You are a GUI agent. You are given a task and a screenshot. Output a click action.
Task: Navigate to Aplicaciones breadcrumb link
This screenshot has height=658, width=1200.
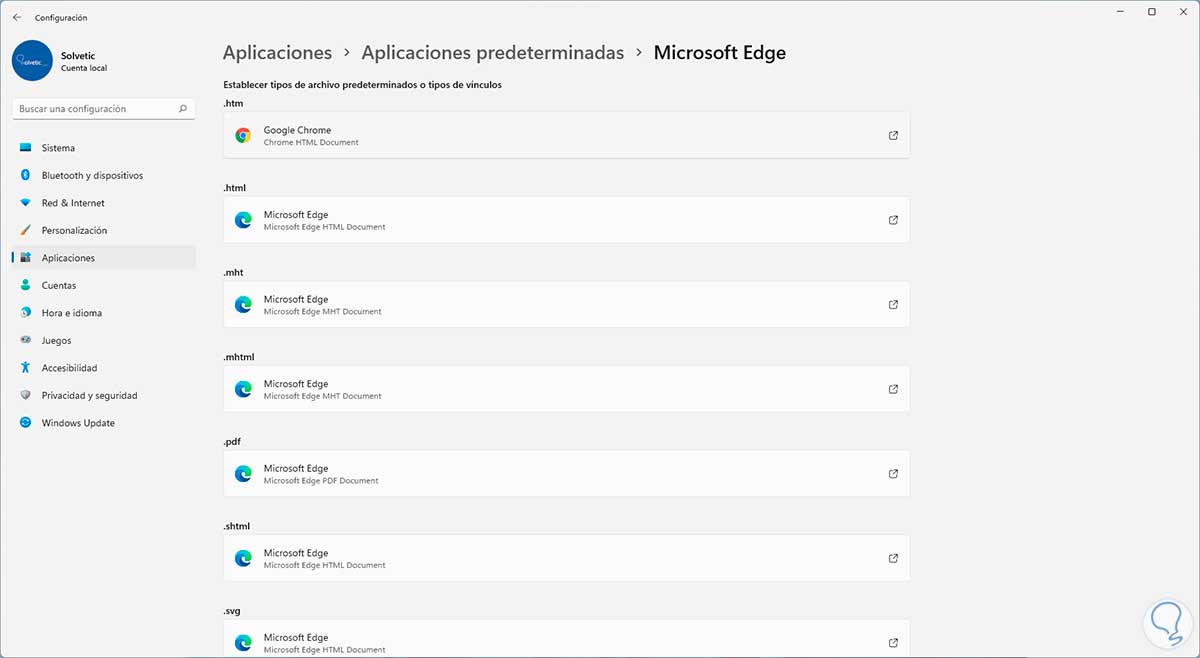277,53
